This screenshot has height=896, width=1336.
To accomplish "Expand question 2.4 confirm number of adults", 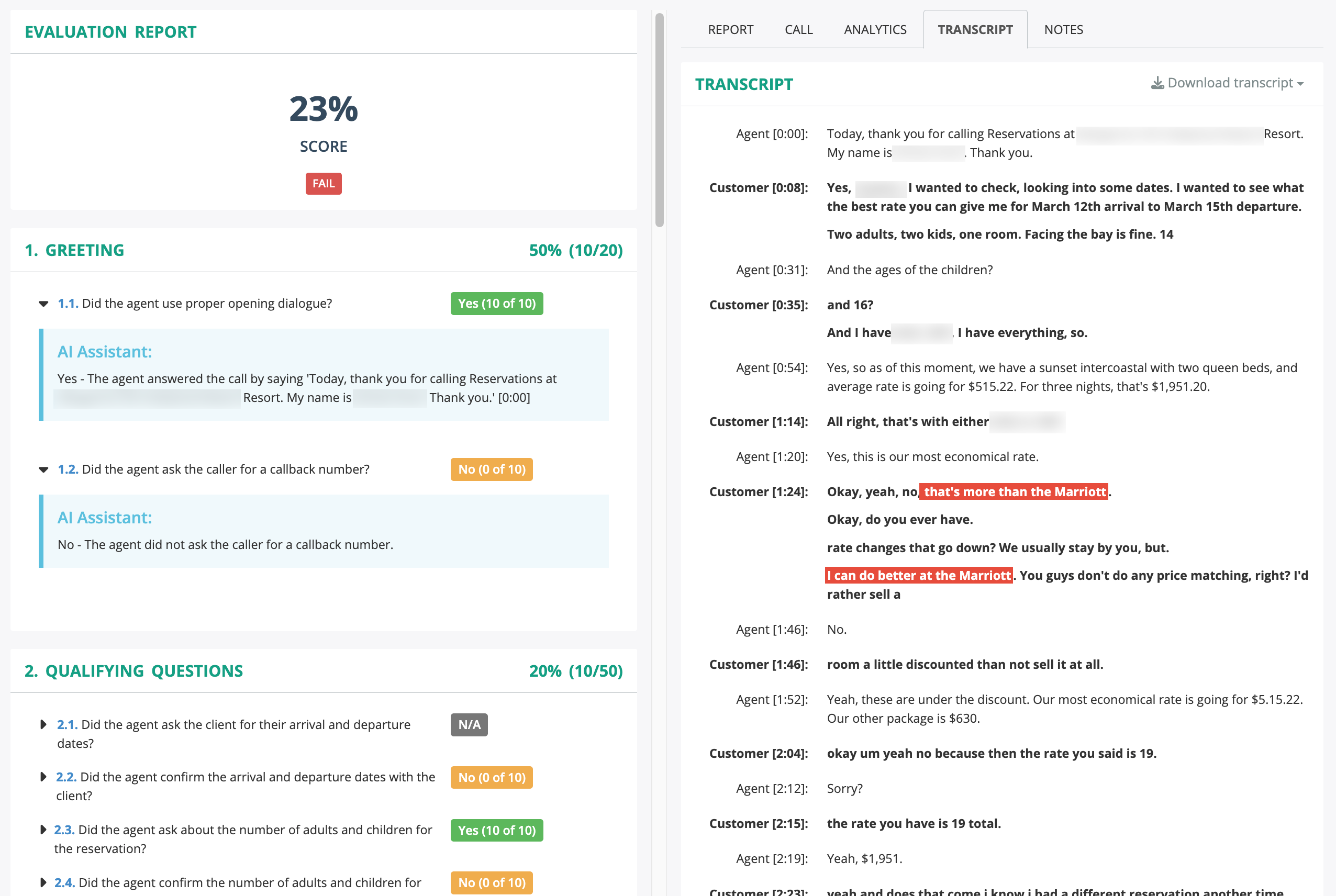I will [x=43, y=882].
